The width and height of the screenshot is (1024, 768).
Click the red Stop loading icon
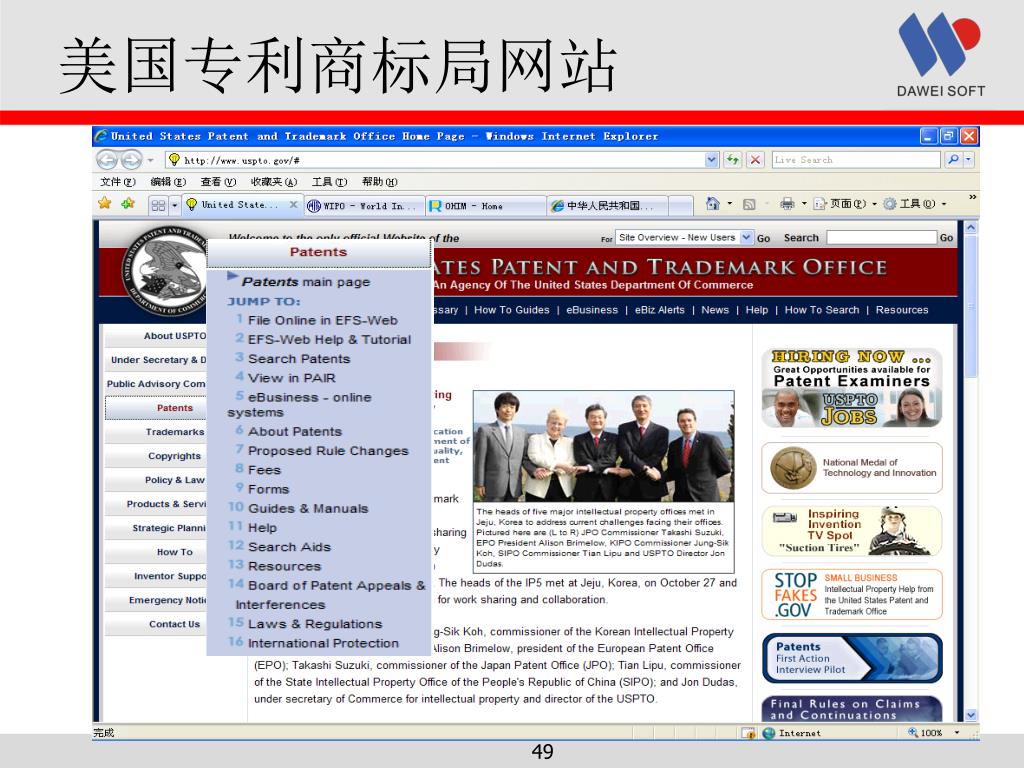click(x=755, y=159)
